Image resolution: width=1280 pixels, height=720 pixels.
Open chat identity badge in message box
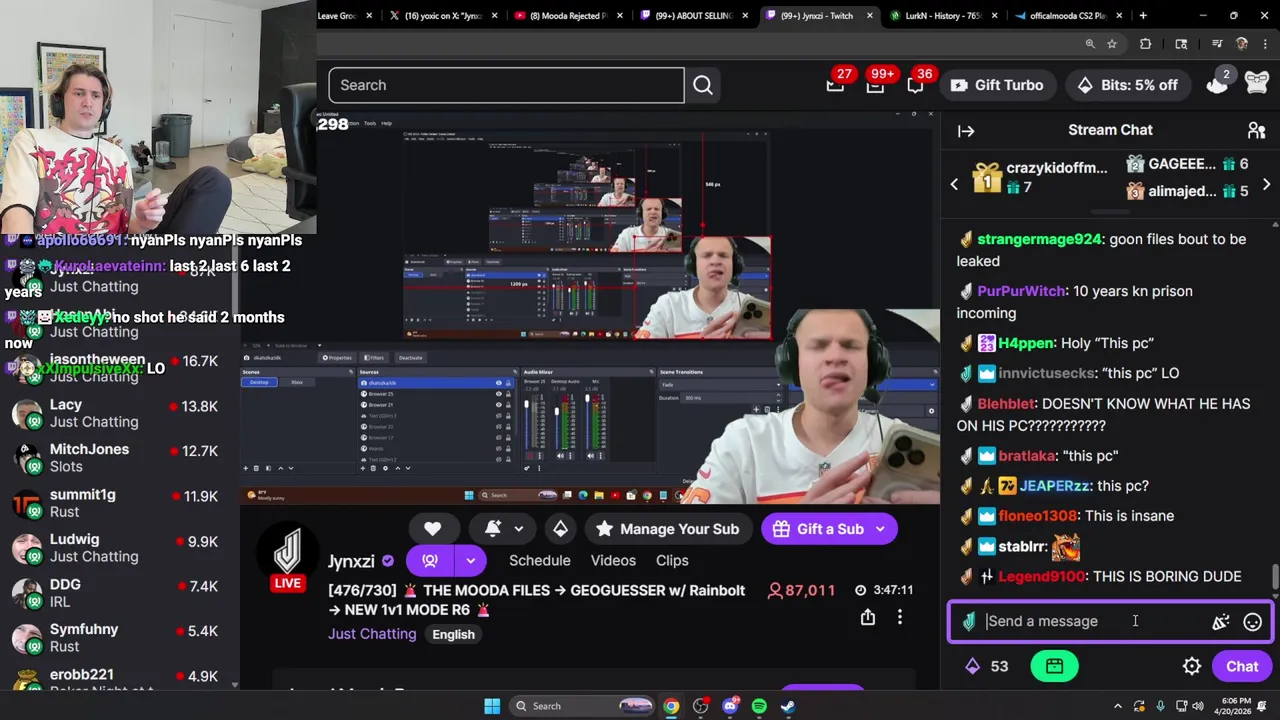[969, 622]
